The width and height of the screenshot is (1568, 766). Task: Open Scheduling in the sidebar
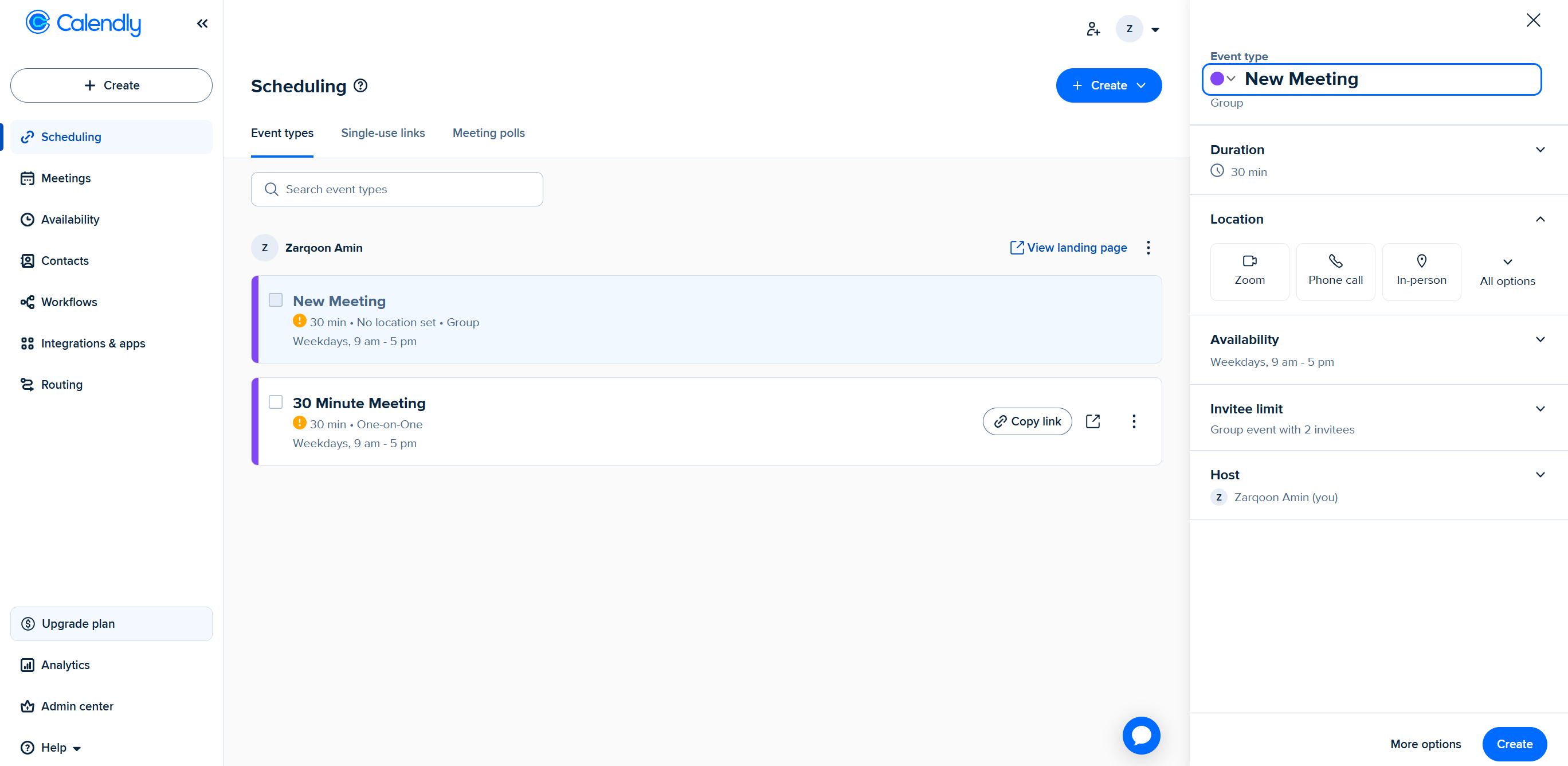(x=111, y=137)
